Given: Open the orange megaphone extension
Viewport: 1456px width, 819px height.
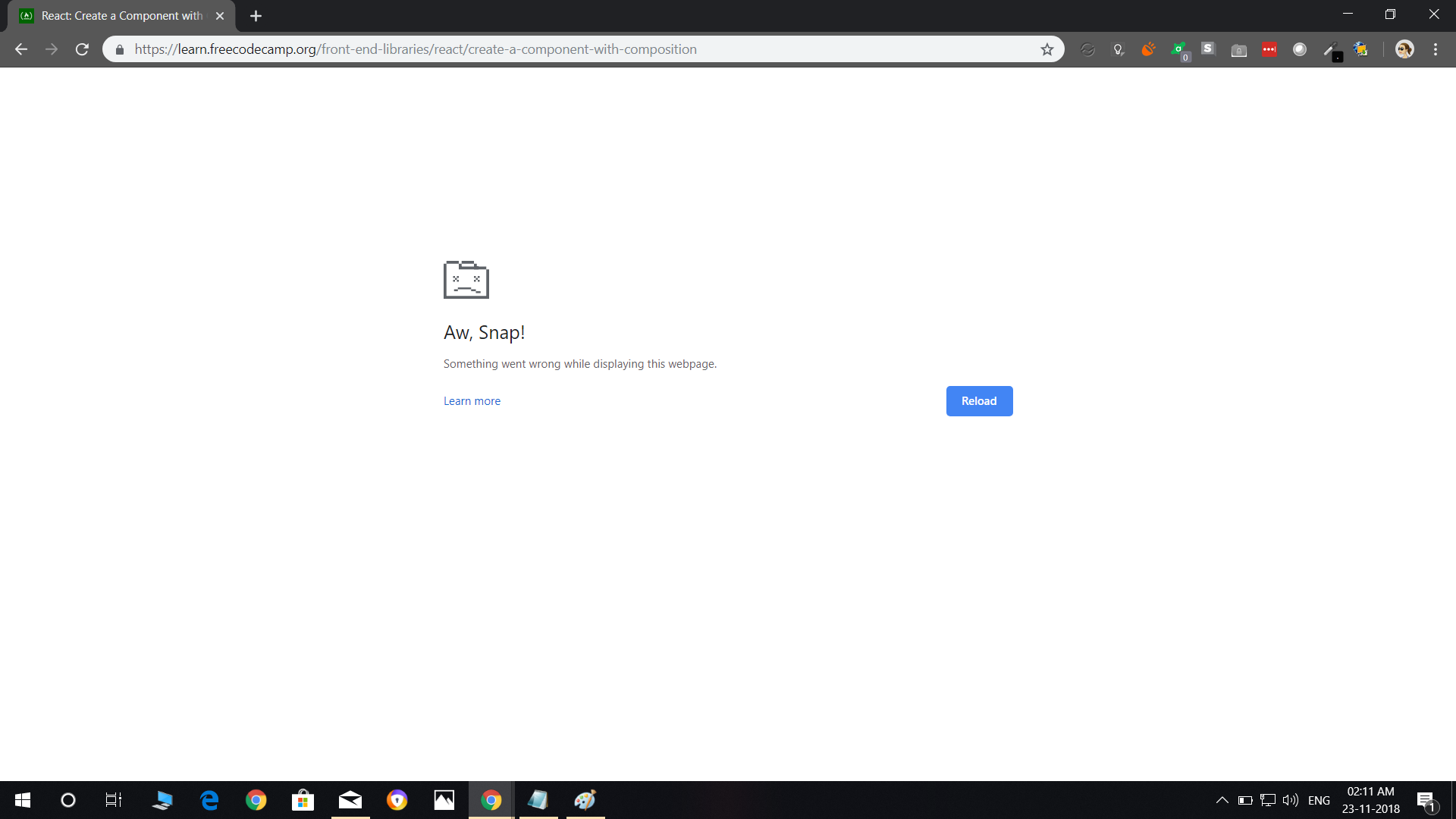Looking at the screenshot, I should click(1148, 49).
